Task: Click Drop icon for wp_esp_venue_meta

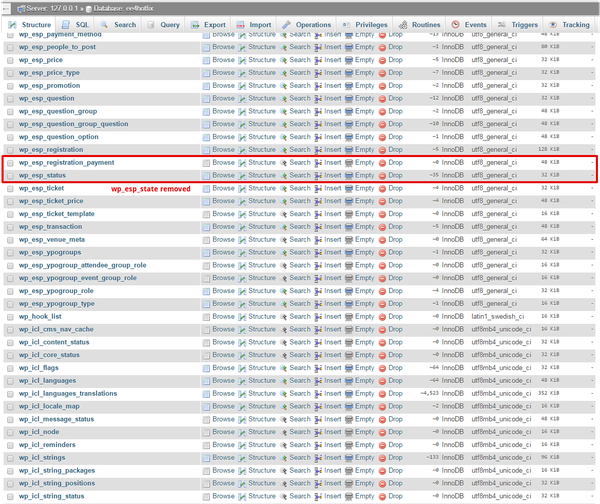Action: point(382,240)
